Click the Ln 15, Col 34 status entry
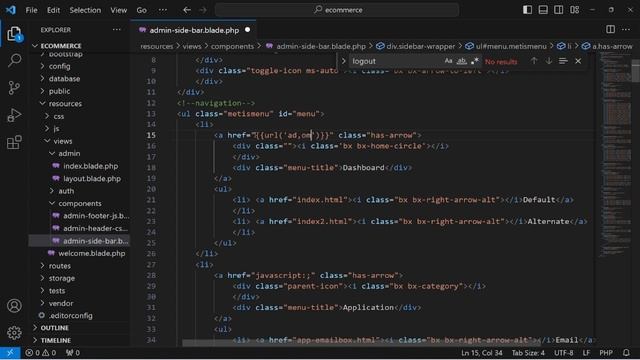 click(482, 353)
